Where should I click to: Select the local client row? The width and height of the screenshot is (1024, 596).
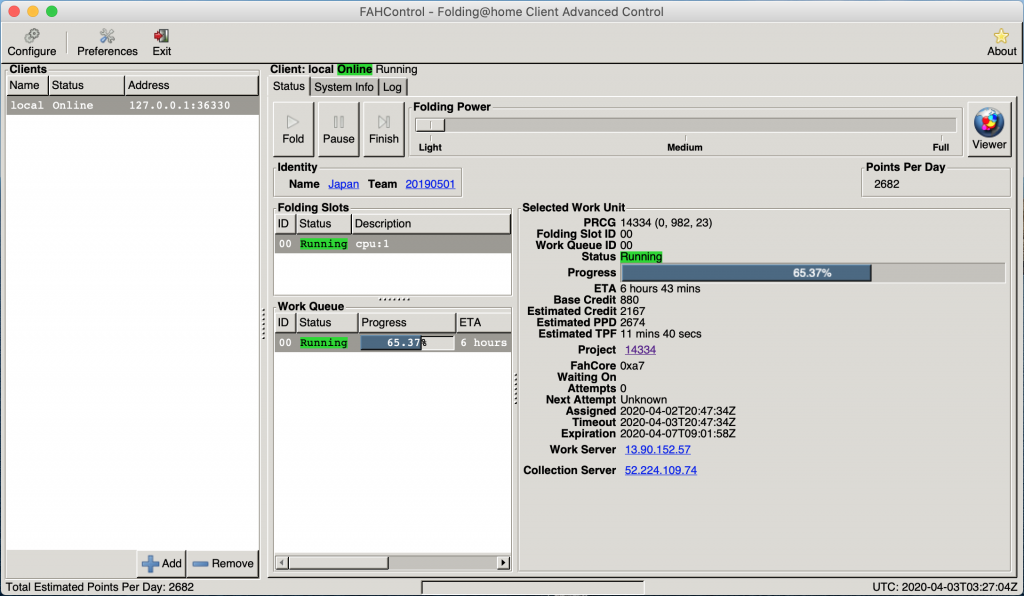pyautogui.click(x=133, y=106)
